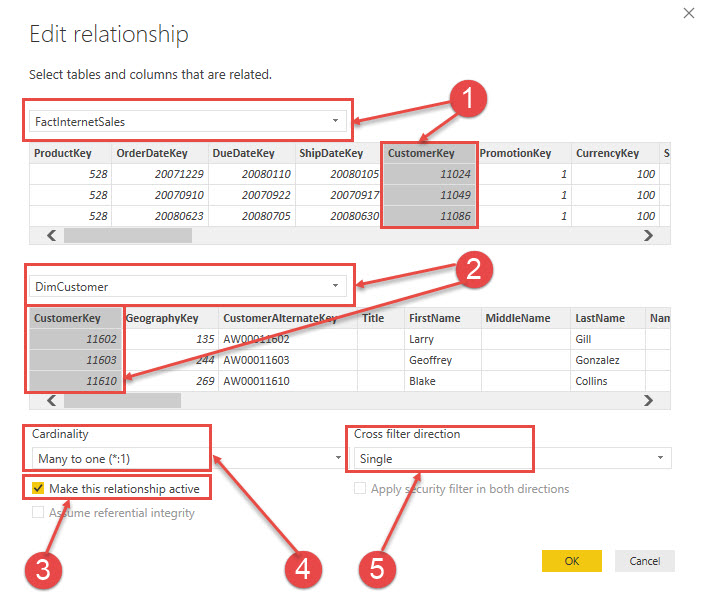The height and width of the screenshot is (601, 705).
Task: Click FirstName cell Blake
Action: (422, 381)
